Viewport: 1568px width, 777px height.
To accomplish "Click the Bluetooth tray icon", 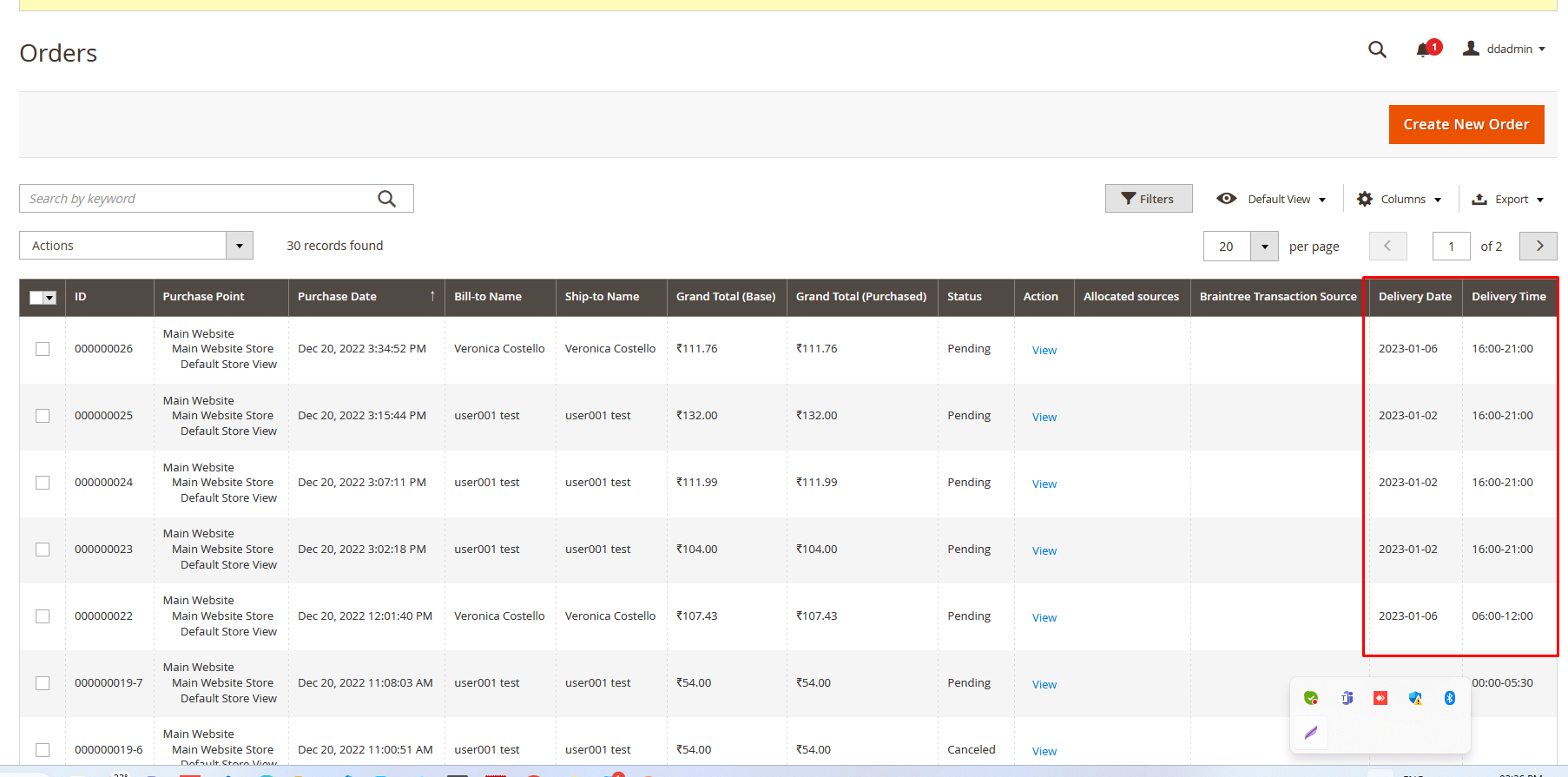I will click(1449, 698).
